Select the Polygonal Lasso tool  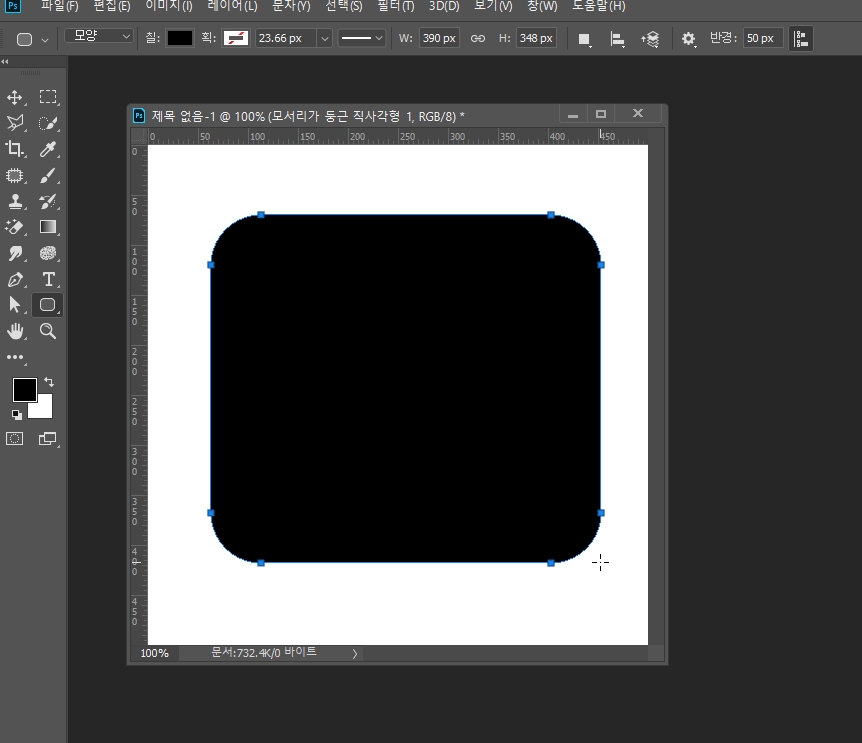[x=15, y=123]
